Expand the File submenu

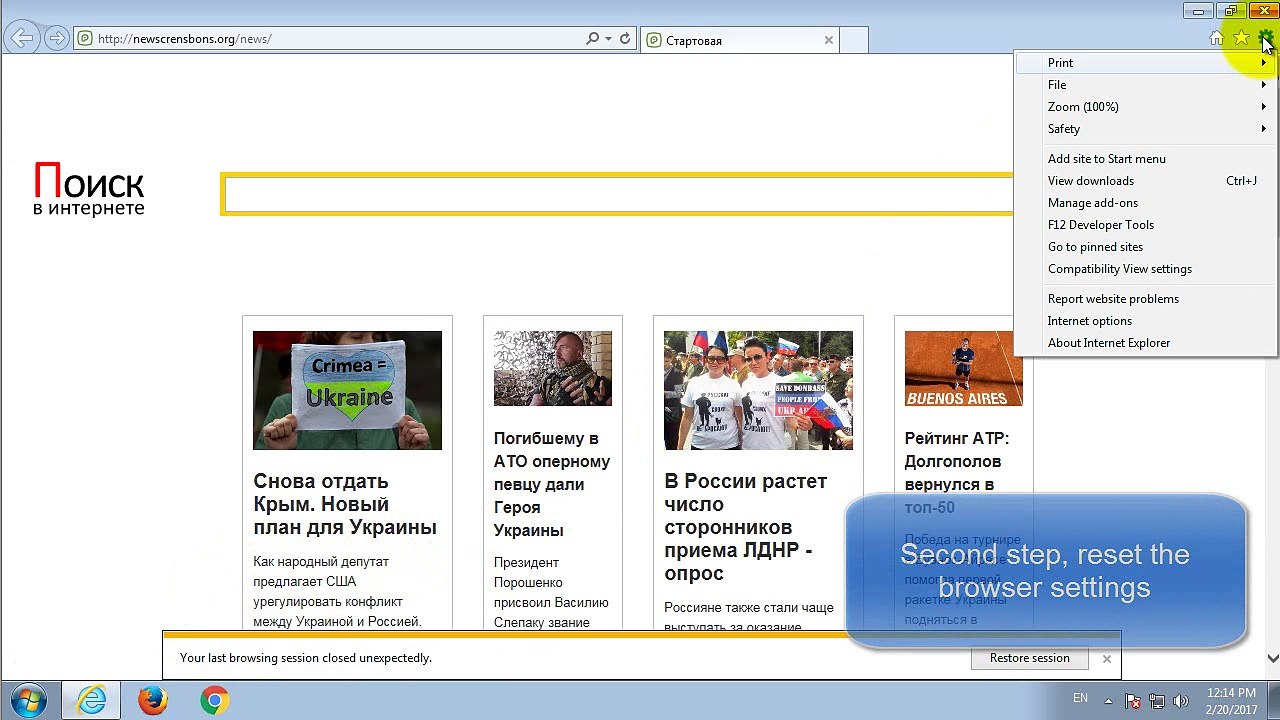[1146, 84]
